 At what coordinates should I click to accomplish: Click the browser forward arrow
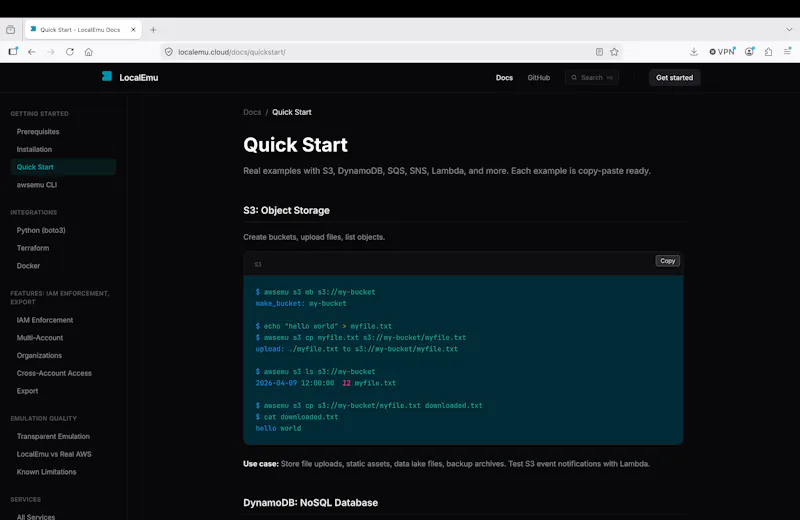coord(51,52)
